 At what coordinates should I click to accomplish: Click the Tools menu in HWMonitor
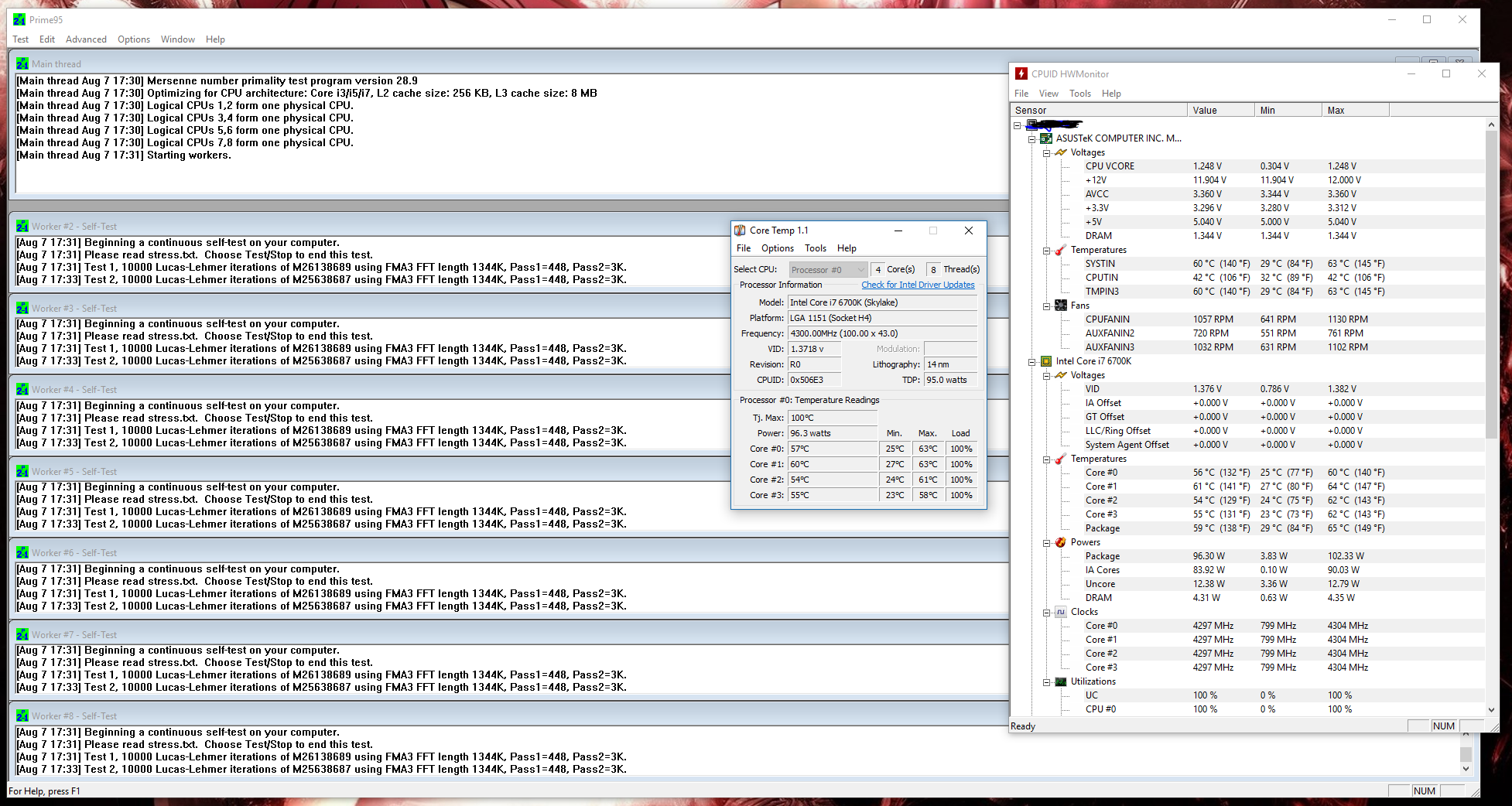(1080, 94)
